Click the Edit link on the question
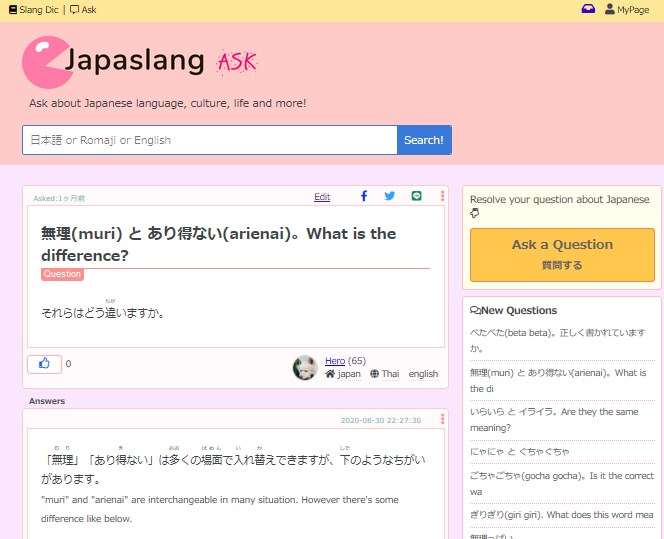This screenshot has height=539, width=664. pyautogui.click(x=322, y=197)
